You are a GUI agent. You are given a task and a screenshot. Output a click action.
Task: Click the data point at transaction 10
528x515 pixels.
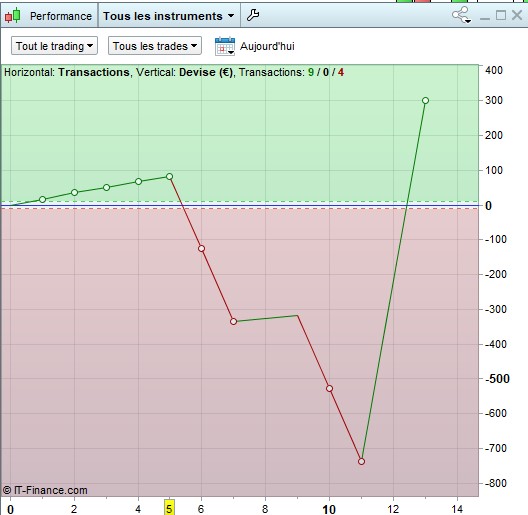(x=329, y=388)
